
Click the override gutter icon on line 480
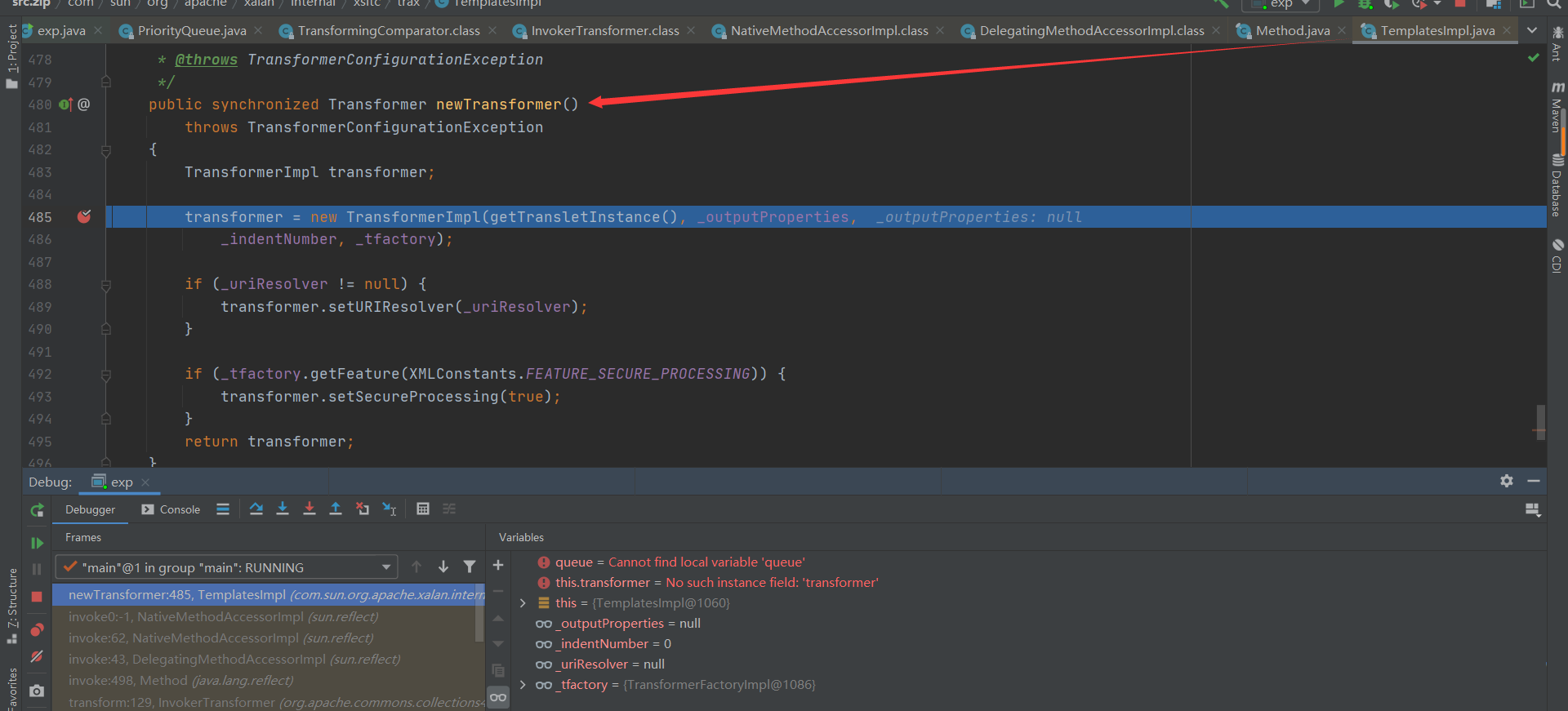[x=65, y=104]
